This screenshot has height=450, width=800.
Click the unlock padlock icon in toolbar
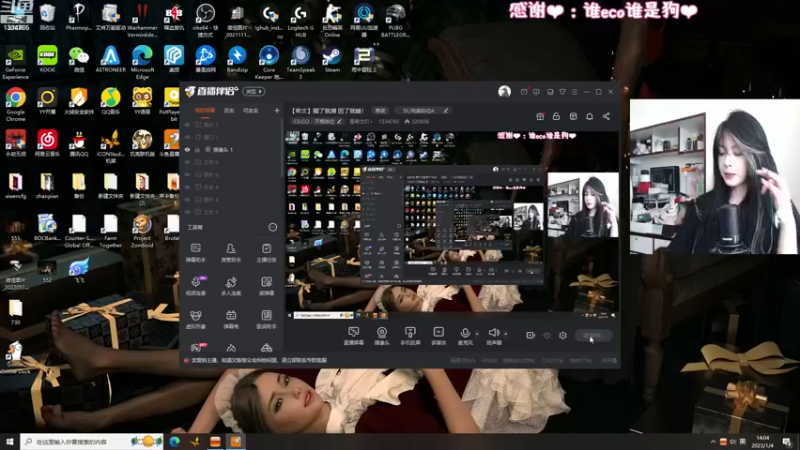coord(556,116)
